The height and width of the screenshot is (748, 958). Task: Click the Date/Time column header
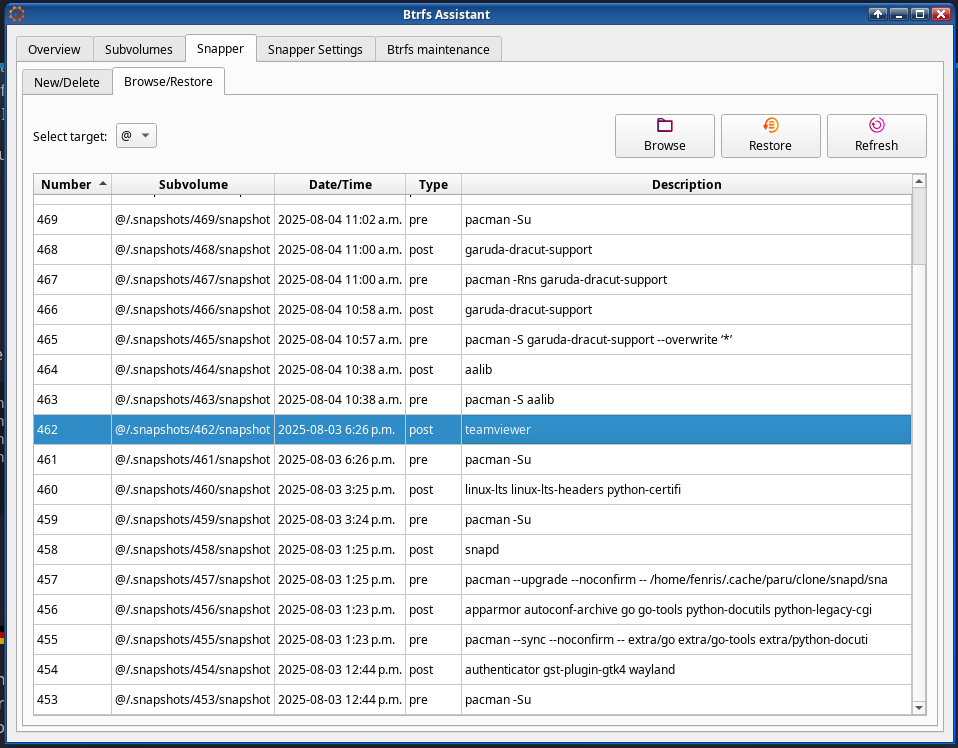point(340,184)
